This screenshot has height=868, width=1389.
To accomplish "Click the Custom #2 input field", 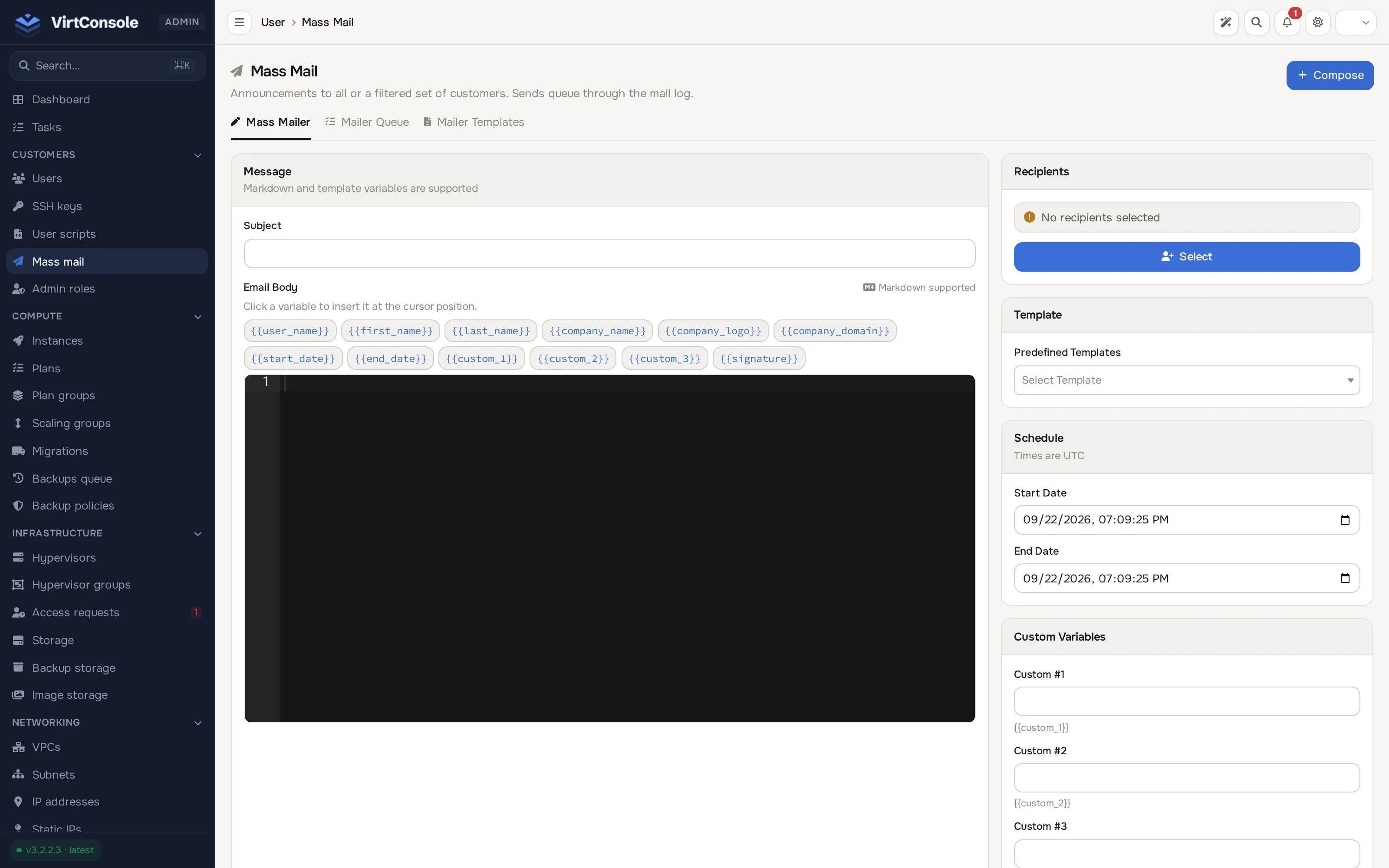I will (x=1186, y=778).
